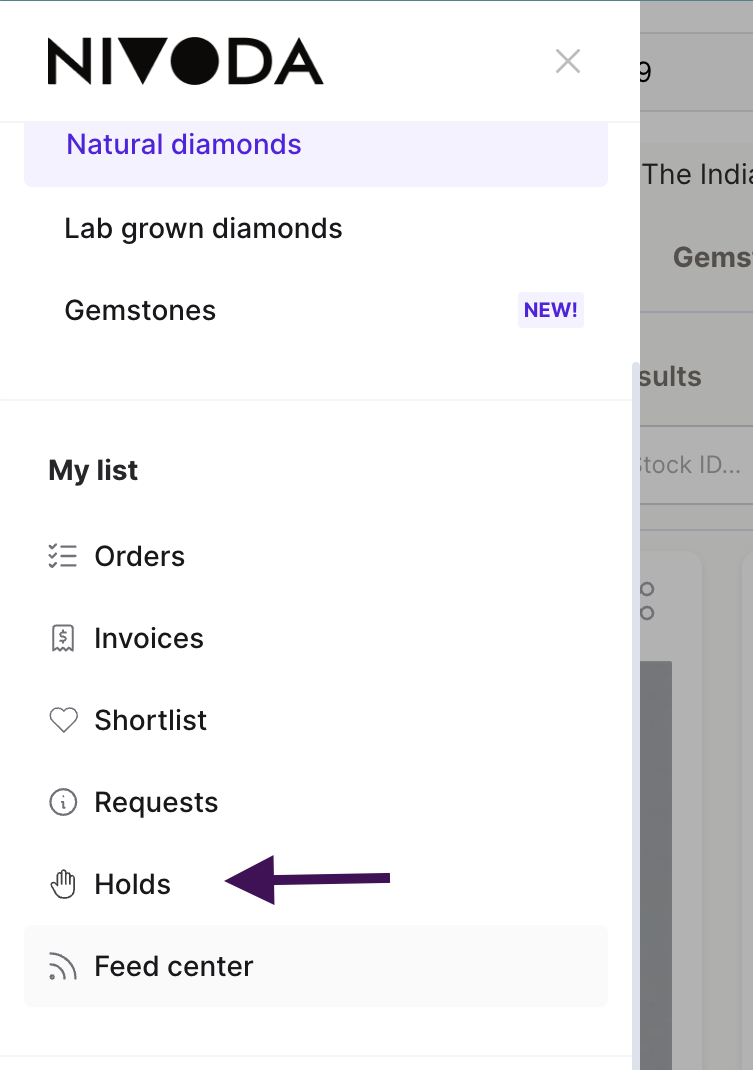Open Holds from My list
The image size is (753, 1070).
coord(316,884)
